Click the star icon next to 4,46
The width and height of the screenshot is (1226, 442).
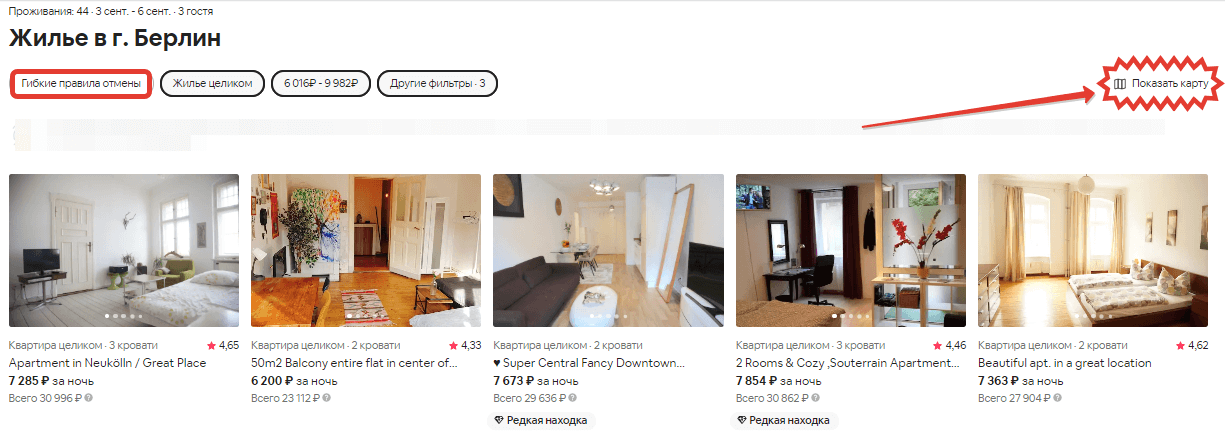937,345
